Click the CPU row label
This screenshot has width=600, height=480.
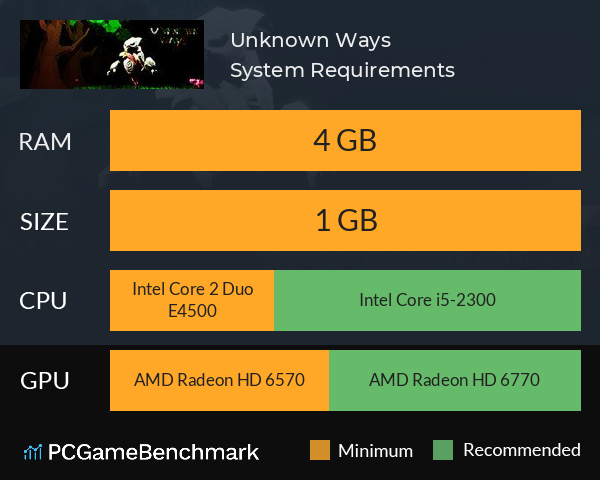click(43, 301)
